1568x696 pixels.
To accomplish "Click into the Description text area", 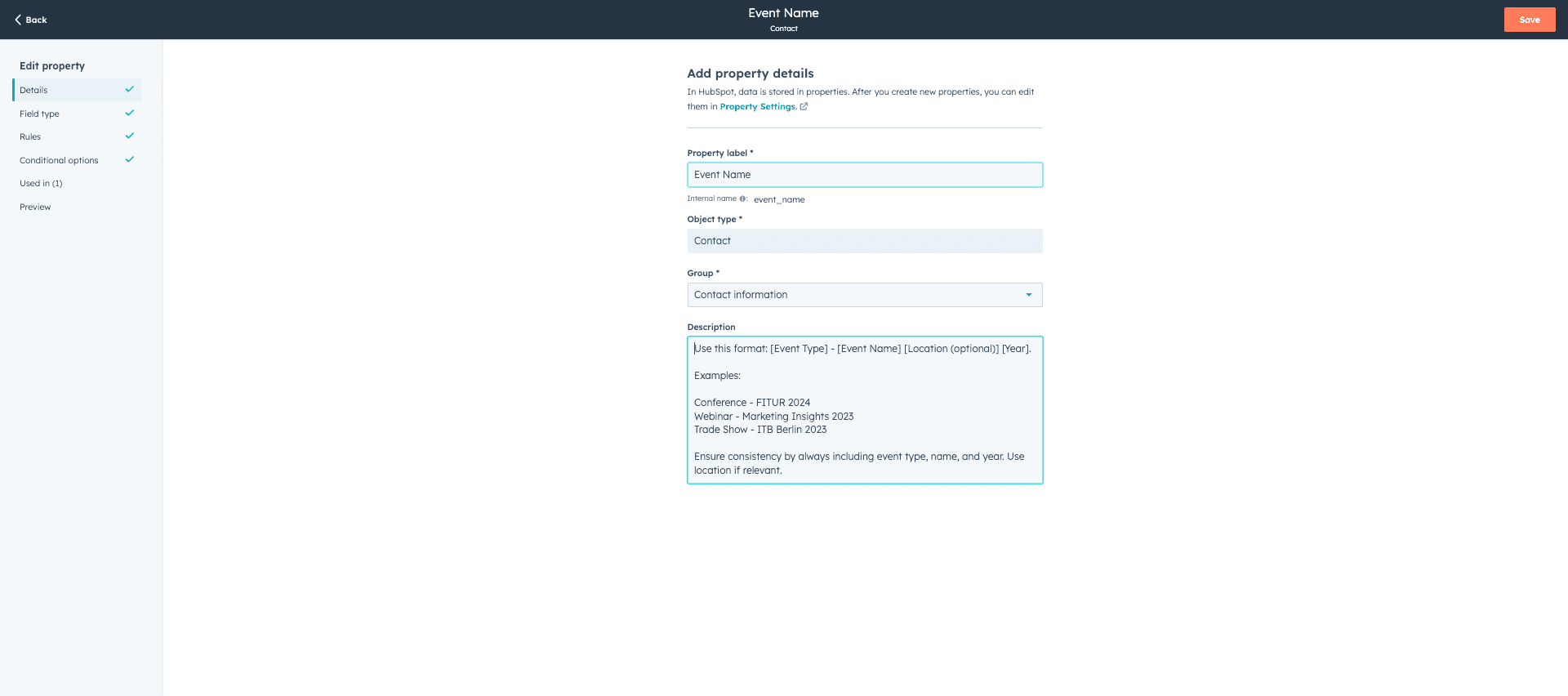I will click(x=865, y=410).
